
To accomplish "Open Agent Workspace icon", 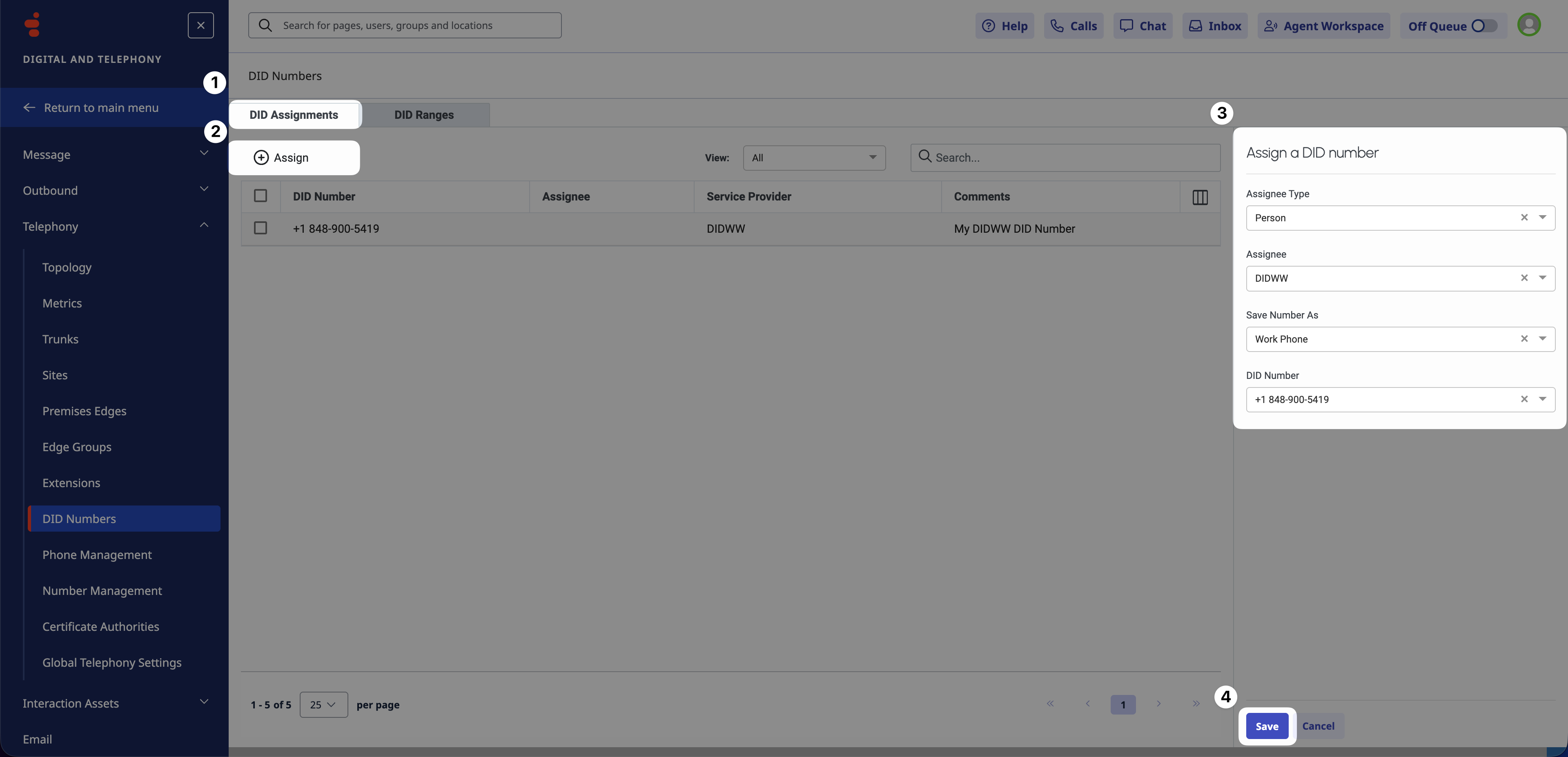I will pos(1270,26).
